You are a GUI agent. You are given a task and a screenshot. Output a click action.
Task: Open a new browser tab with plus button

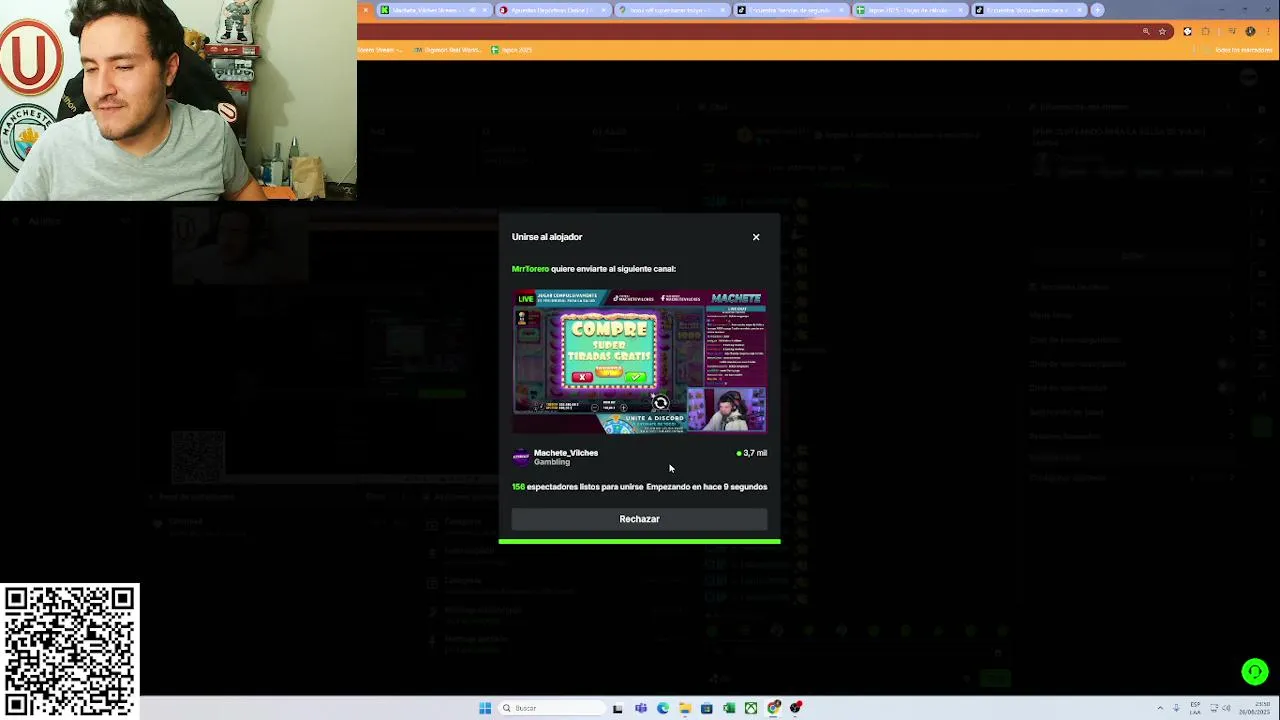[x=1097, y=10]
